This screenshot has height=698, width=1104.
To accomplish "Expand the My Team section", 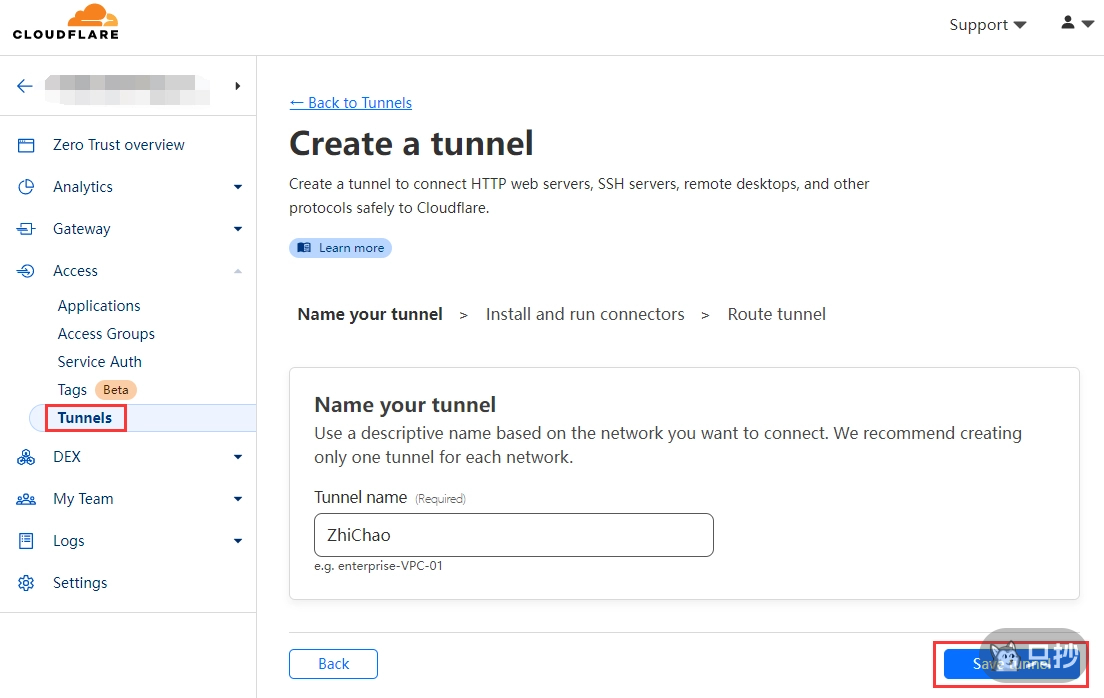I will [238, 499].
